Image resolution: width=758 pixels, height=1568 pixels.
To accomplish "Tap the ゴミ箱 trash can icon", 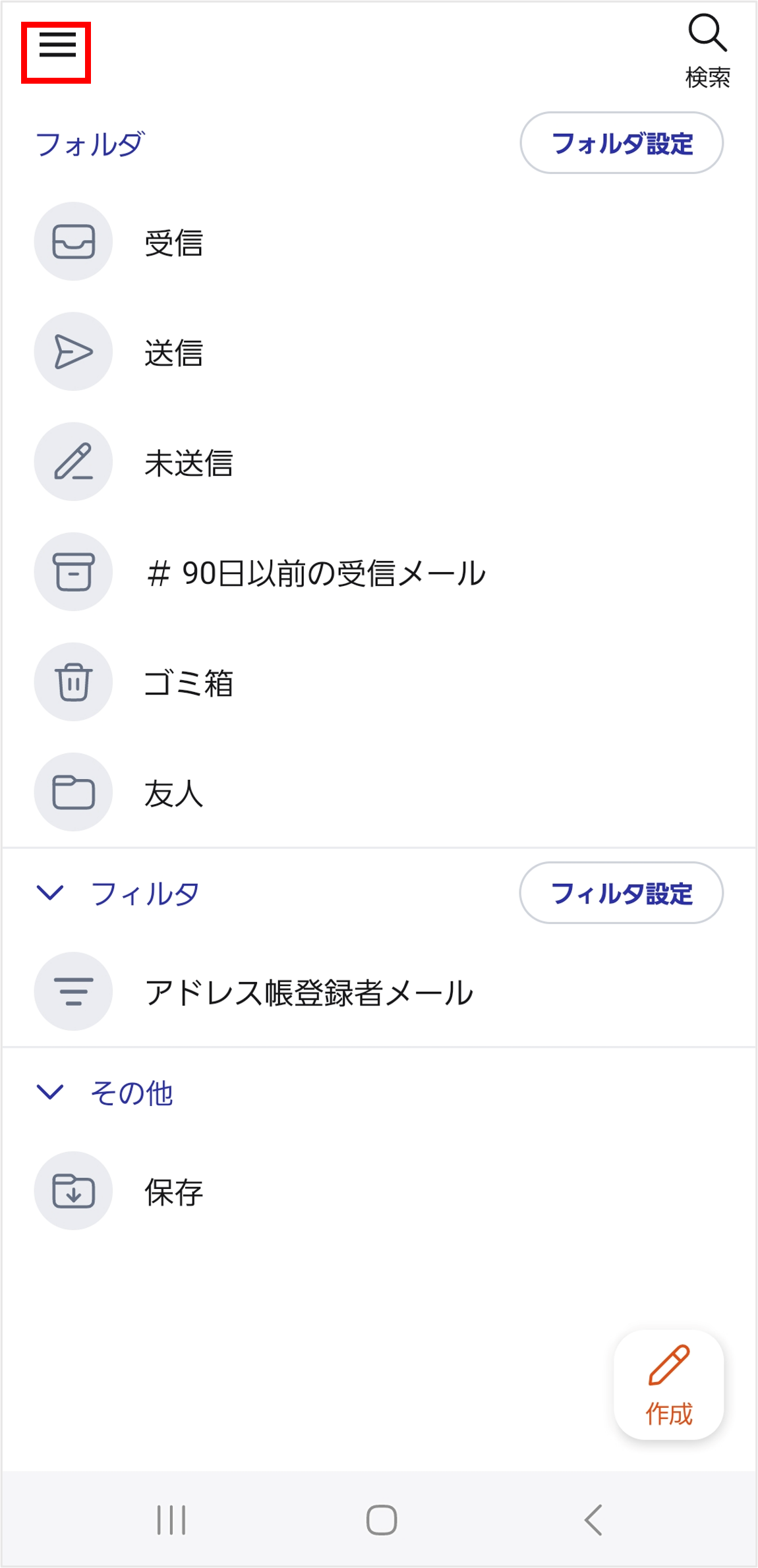I will click(73, 682).
